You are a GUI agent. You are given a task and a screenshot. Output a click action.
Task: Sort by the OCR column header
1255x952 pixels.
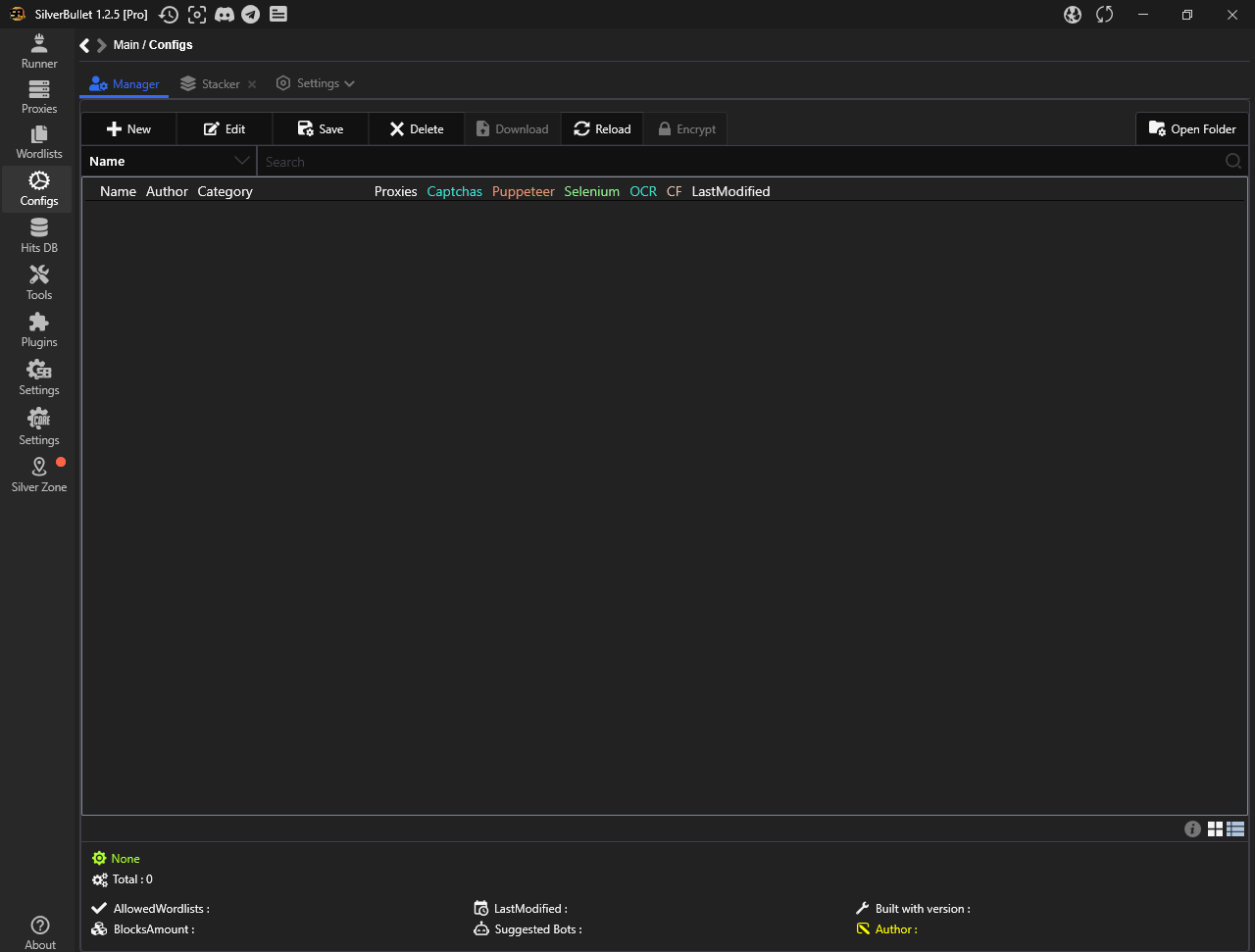643,191
